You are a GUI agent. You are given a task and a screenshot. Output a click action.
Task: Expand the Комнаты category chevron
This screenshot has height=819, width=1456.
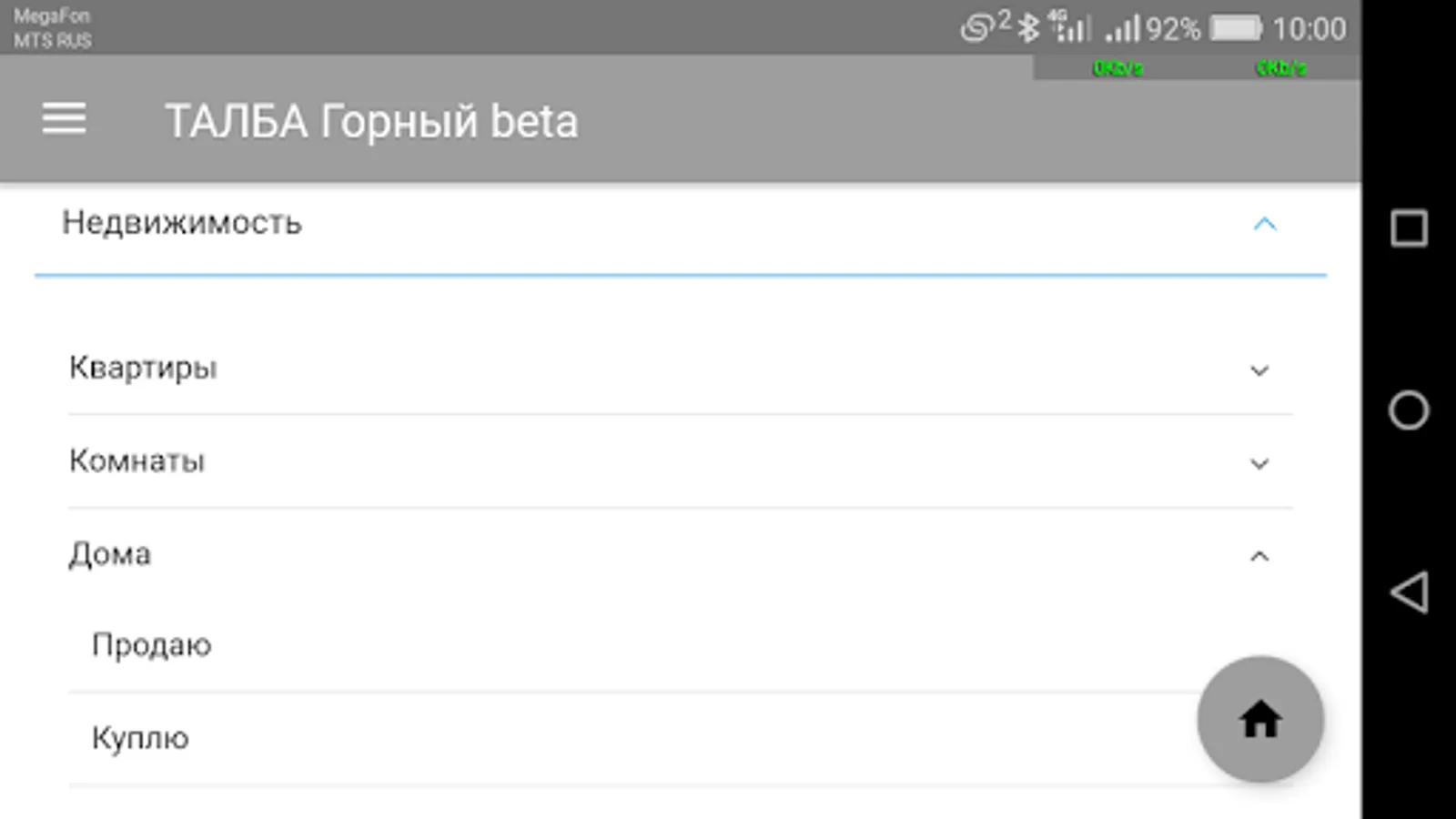point(1259,463)
